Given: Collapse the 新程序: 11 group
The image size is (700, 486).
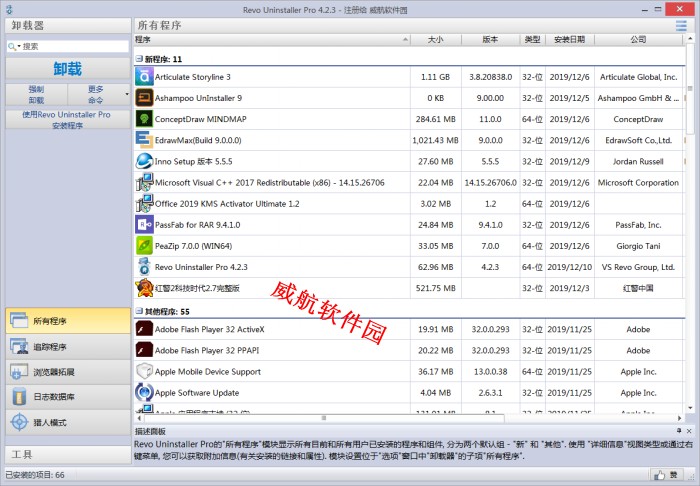Looking at the screenshot, I should [x=139, y=59].
